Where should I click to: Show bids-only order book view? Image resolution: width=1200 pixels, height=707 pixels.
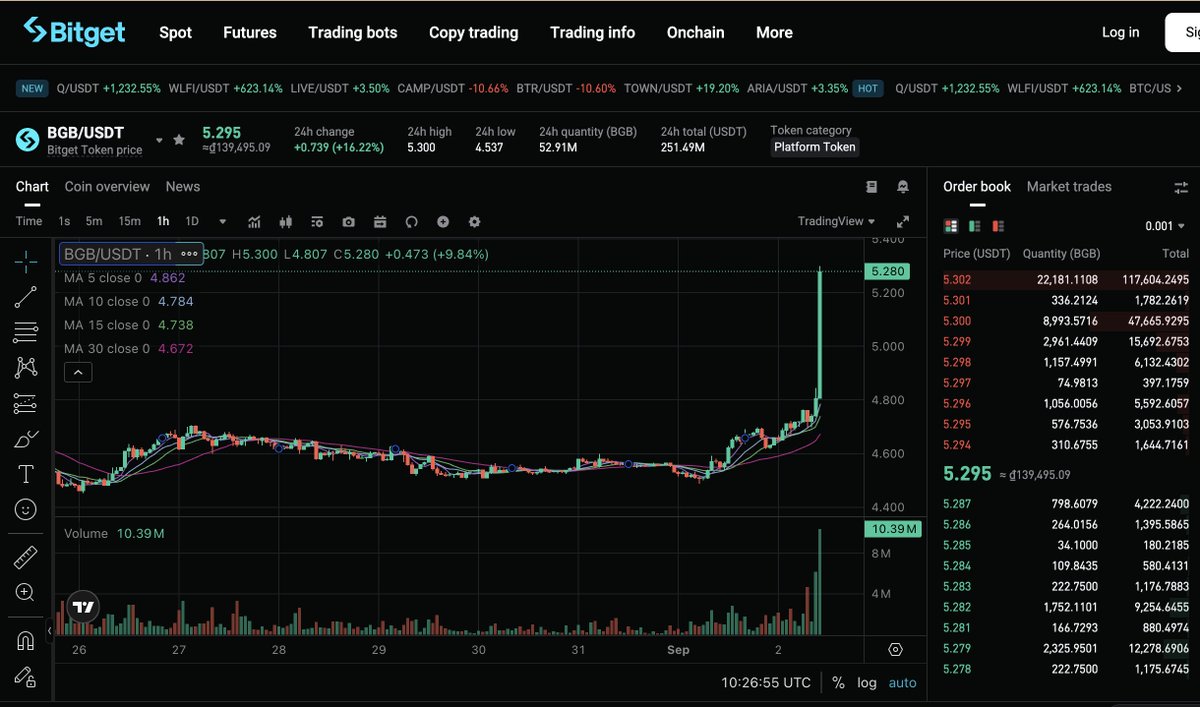coord(975,226)
